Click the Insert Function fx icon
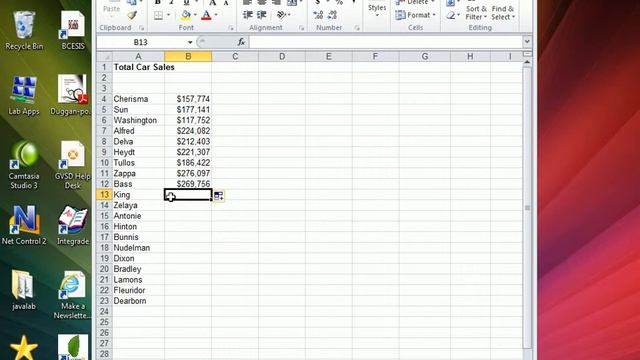The width and height of the screenshot is (640, 360). point(241,42)
